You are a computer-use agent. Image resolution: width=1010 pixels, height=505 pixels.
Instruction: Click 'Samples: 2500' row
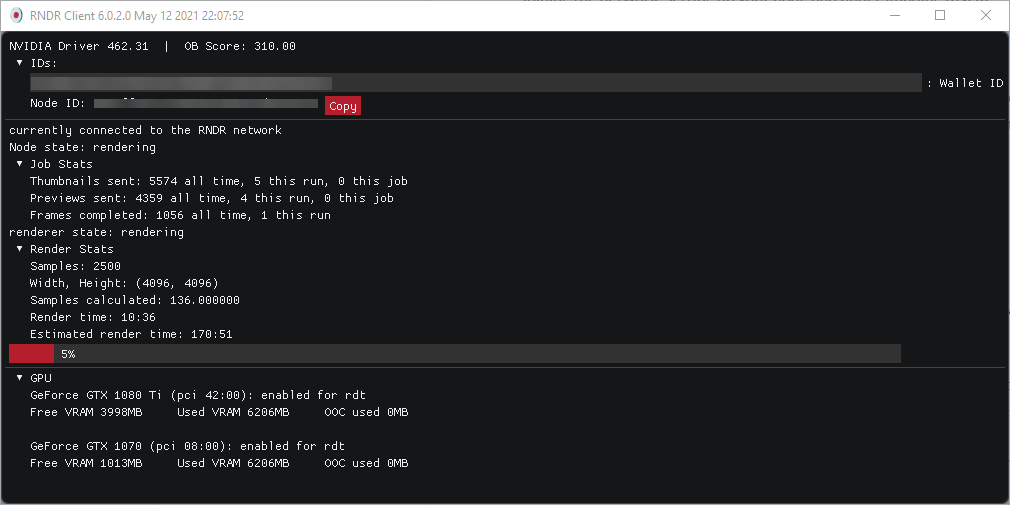point(75,266)
